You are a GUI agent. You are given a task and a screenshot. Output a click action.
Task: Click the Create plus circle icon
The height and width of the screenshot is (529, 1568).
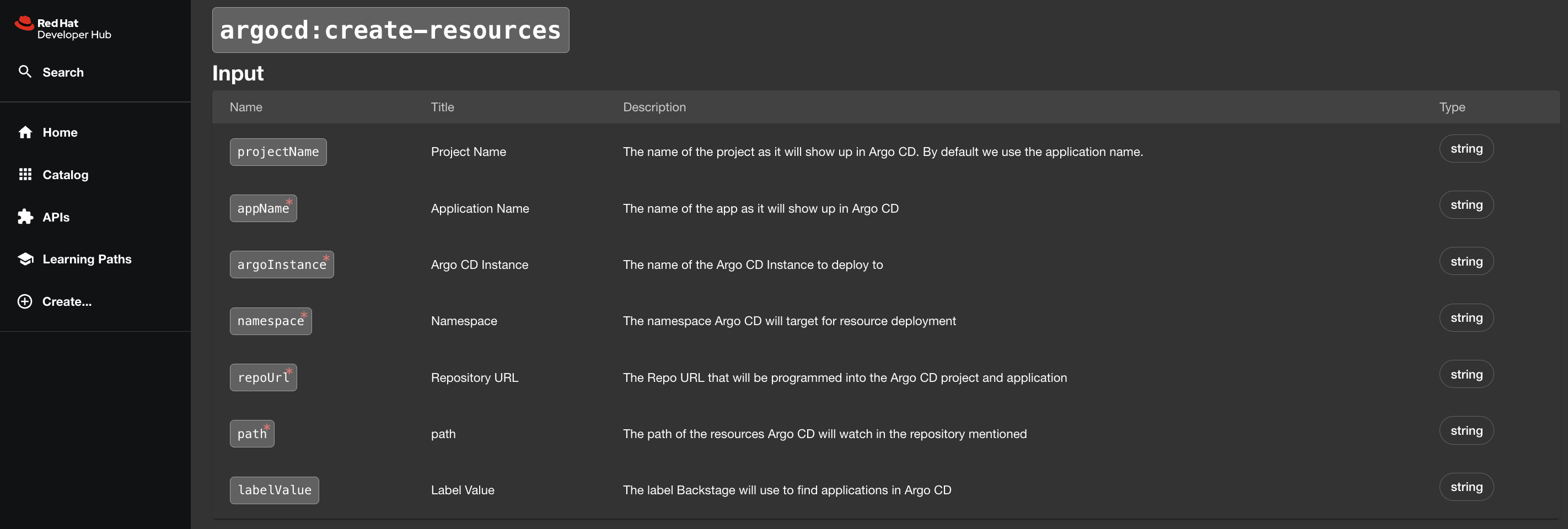25,301
